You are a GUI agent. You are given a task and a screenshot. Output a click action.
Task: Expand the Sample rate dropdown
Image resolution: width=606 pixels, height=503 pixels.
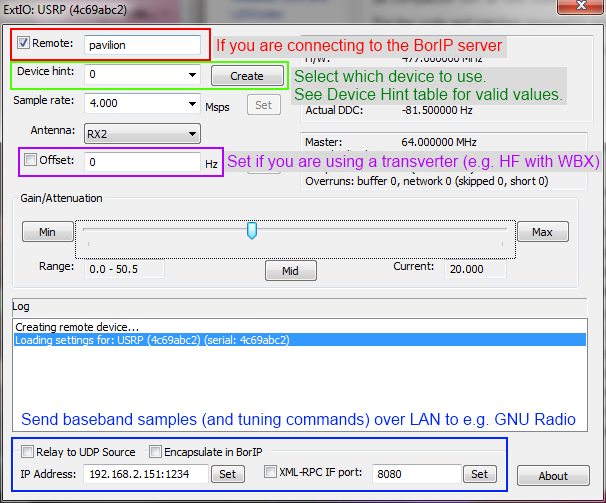pyautogui.click(x=191, y=104)
